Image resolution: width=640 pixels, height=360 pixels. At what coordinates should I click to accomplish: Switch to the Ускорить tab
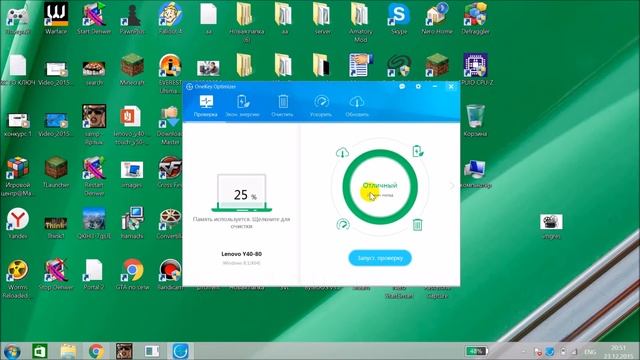(321, 106)
